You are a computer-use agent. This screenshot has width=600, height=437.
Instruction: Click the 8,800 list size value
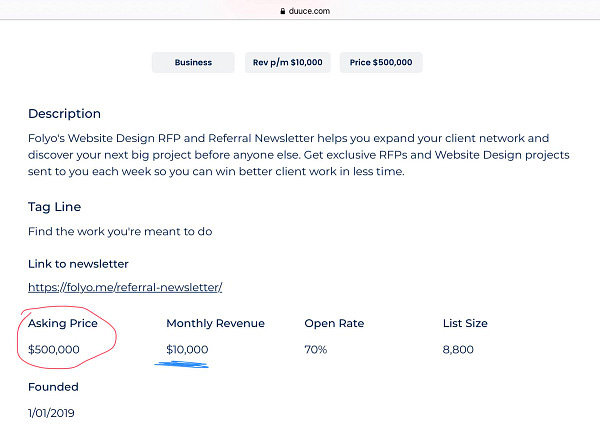458,349
